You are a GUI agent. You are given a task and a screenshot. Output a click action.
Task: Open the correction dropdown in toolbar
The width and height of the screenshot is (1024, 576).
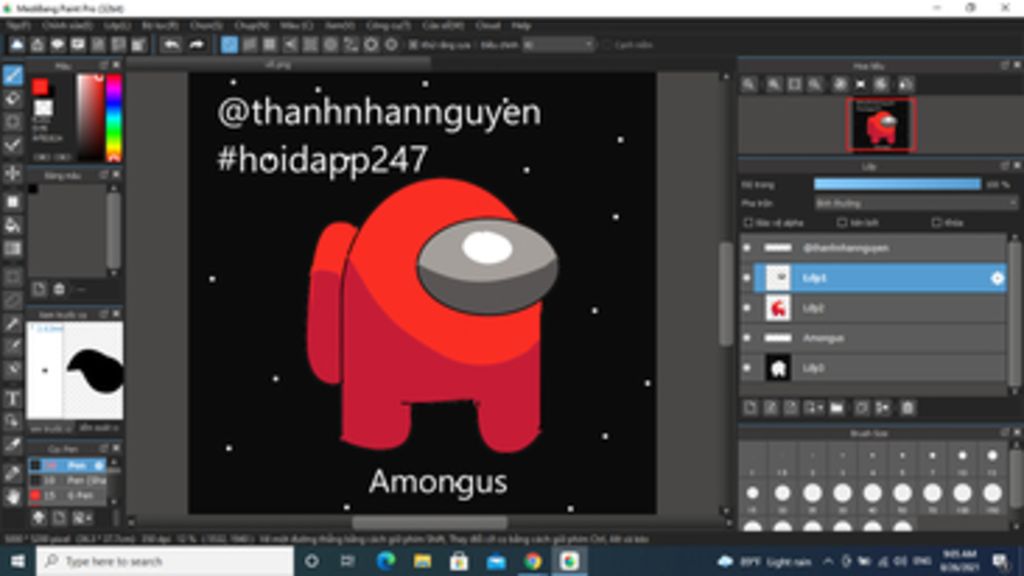click(559, 45)
